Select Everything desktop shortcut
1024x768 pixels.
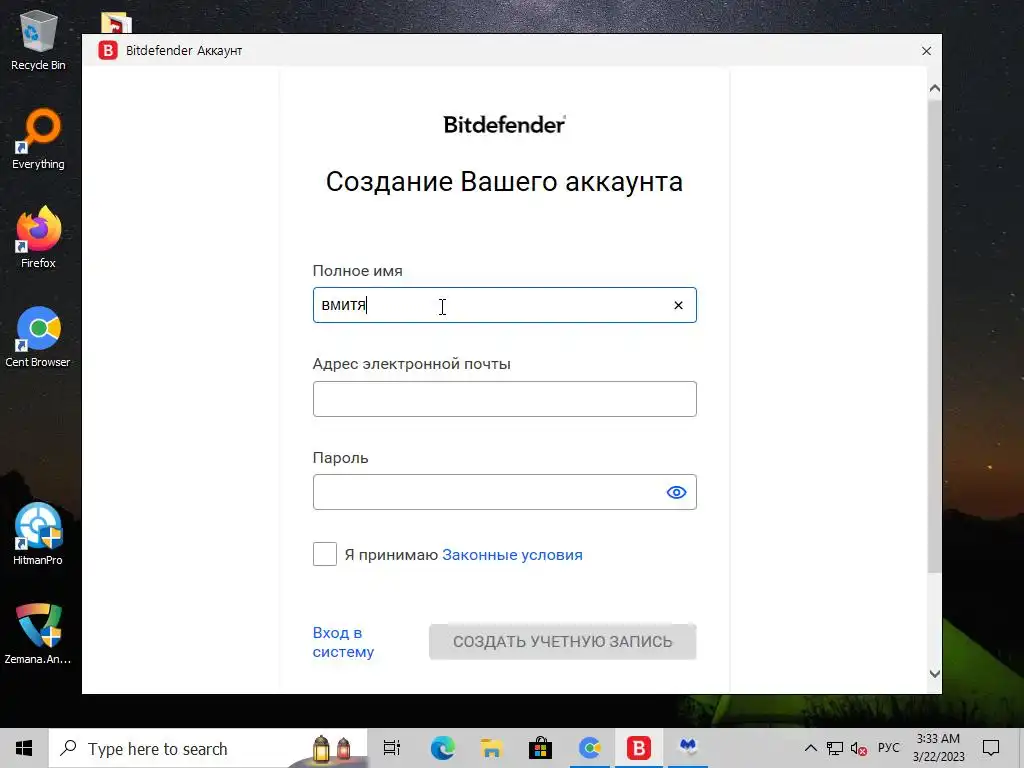pos(38,140)
